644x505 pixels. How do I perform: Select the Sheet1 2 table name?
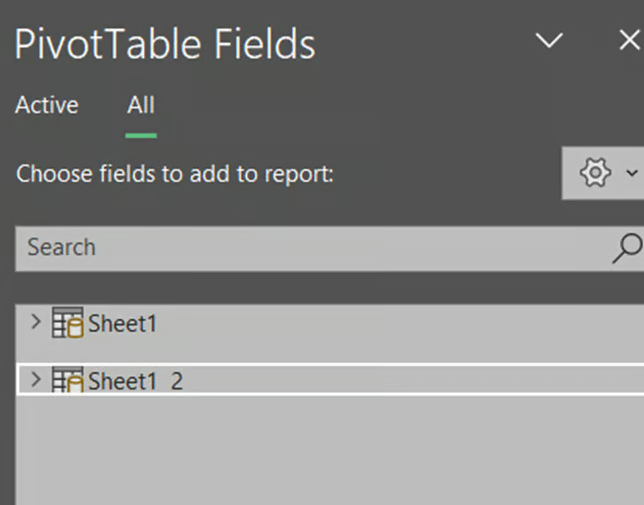[x=135, y=380]
